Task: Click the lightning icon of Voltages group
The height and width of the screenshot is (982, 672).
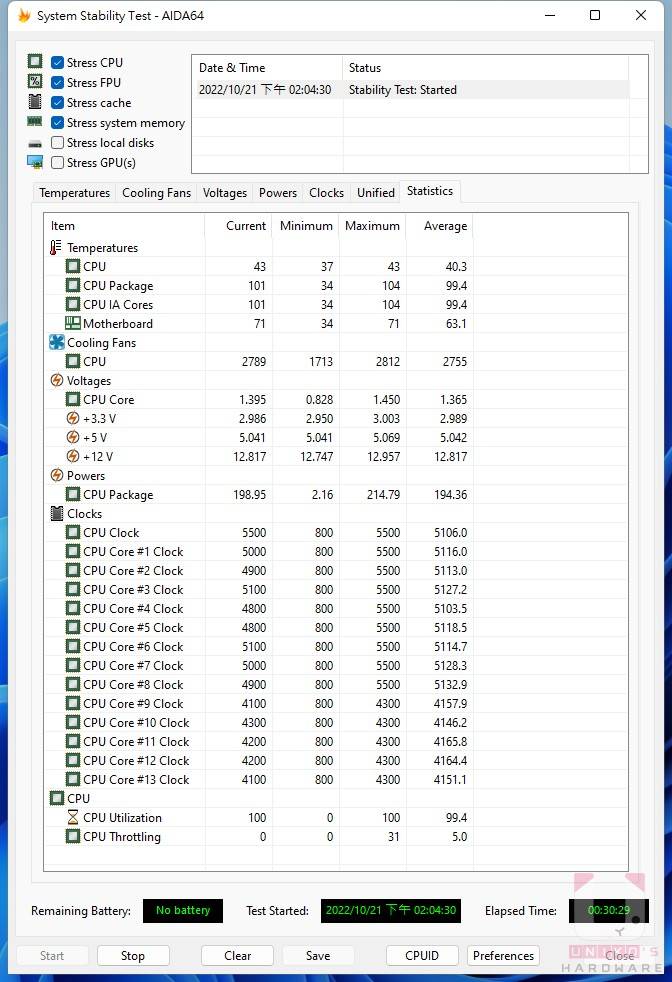Action: [57, 380]
